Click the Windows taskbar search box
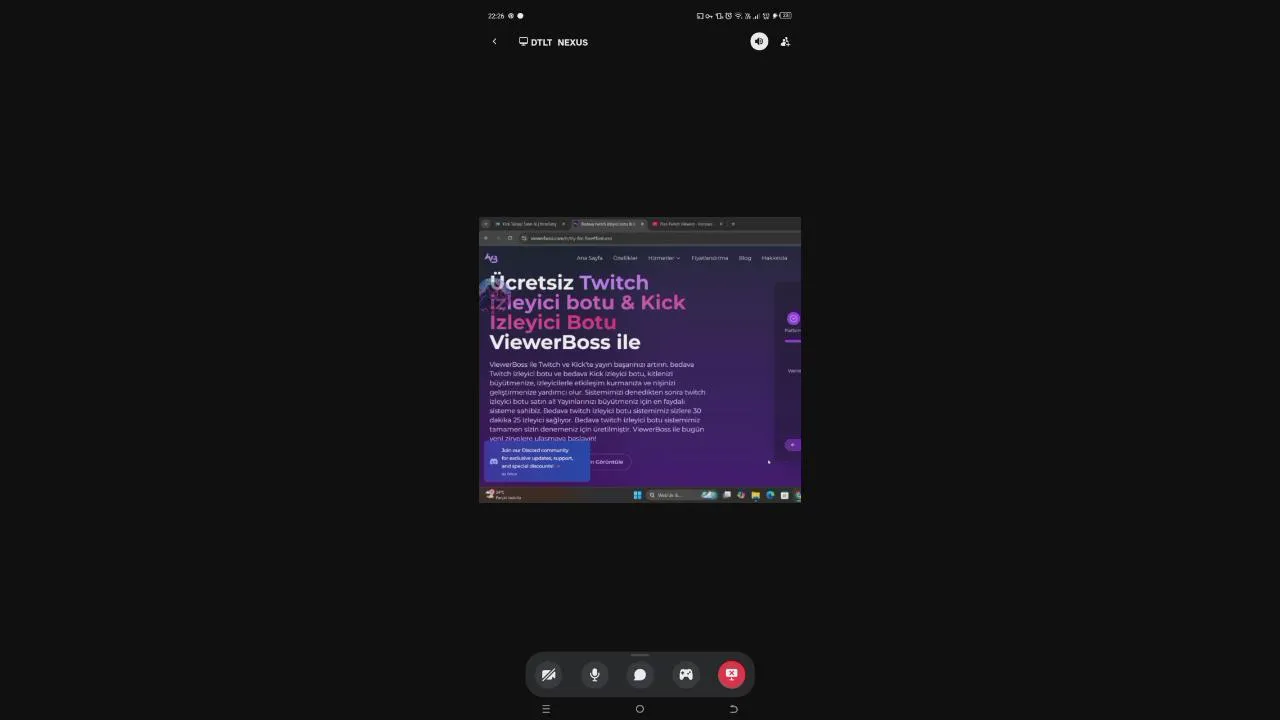 (x=682, y=495)
